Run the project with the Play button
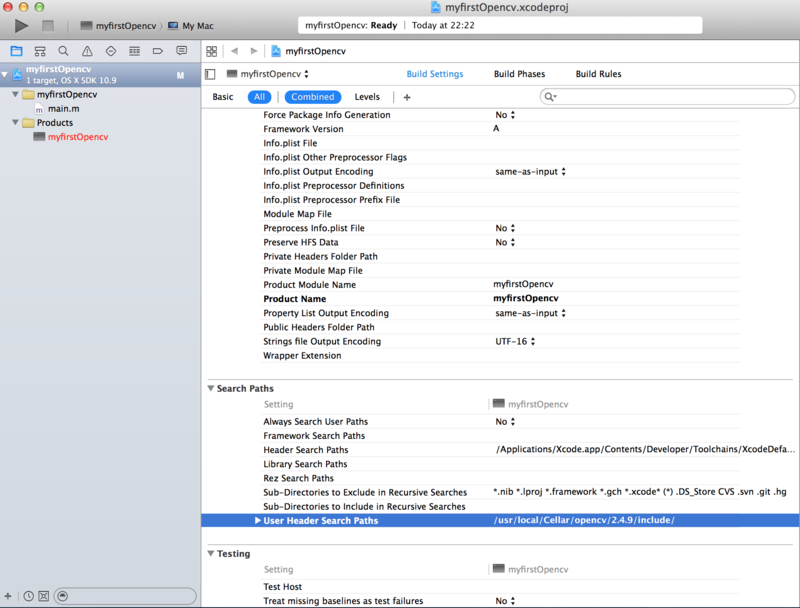The height and width of the screenshot is (608, 800). coord(21,26)
